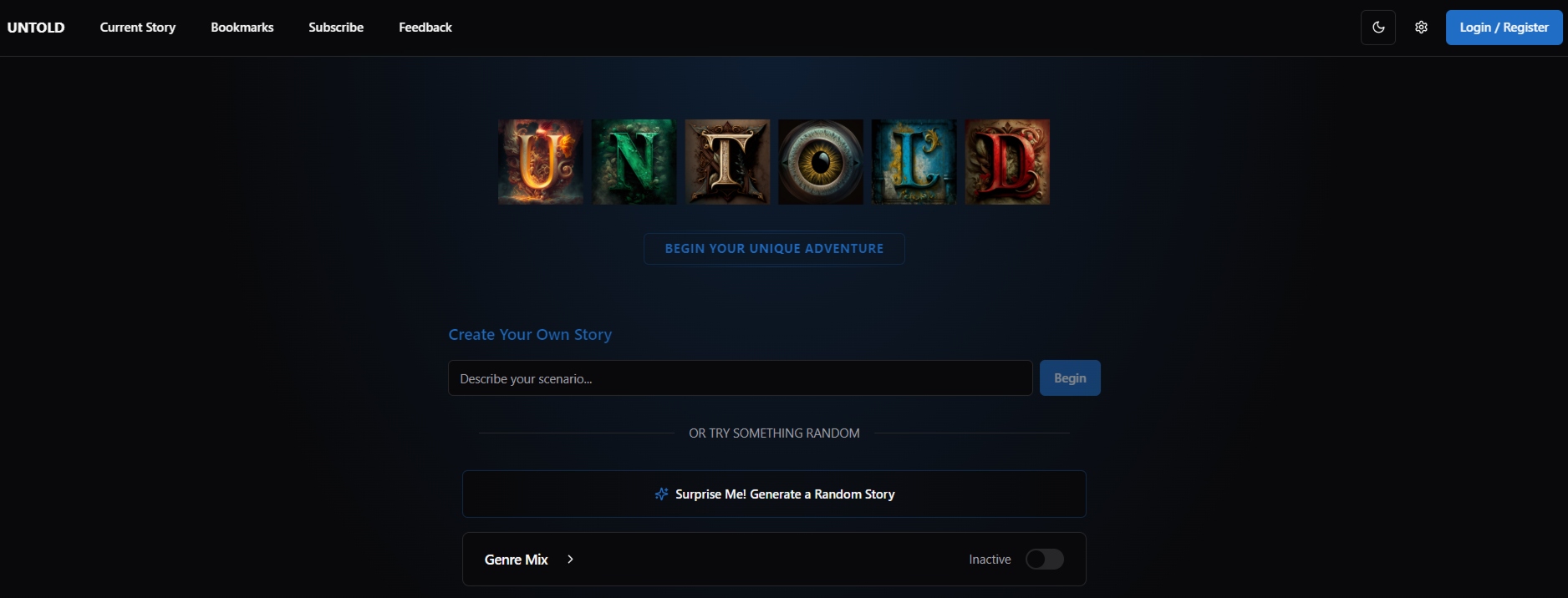This screenshot has width=1568, height=598.
Task: Go to the Subscribe page
Action: pos(336,28)
